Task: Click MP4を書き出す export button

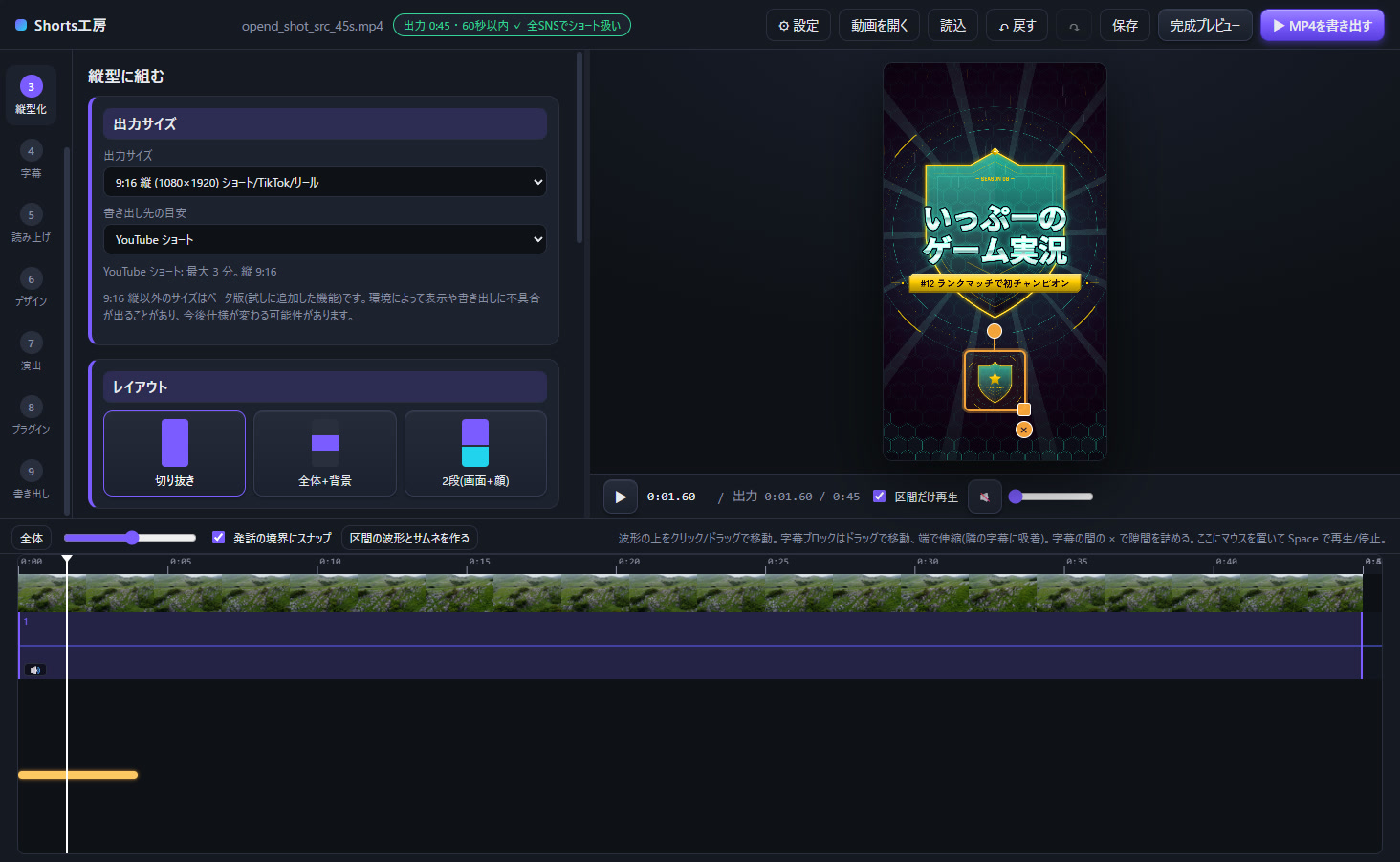Action: pyautogui.click(x=1323, y=26)
